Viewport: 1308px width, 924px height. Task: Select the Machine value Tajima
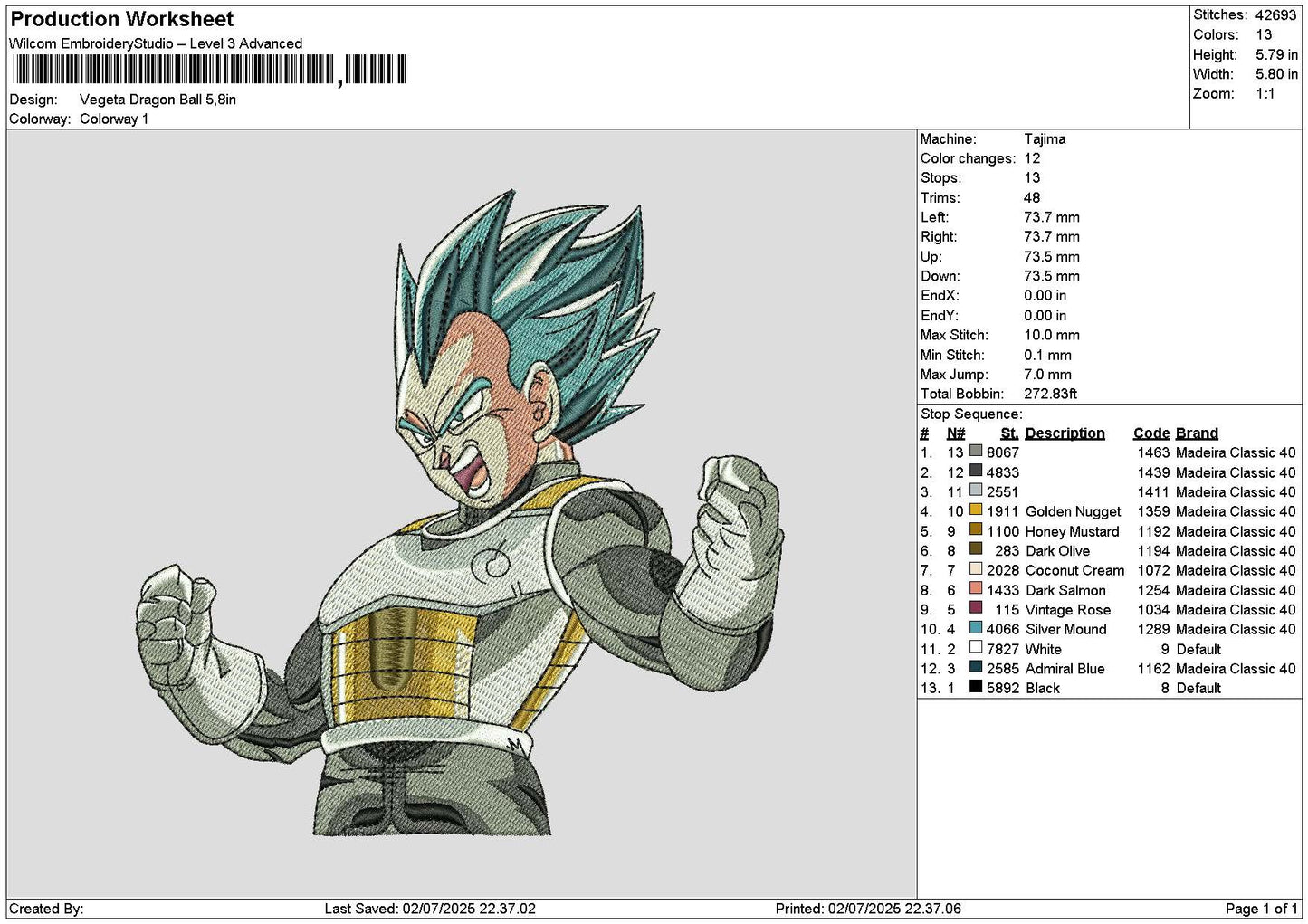tap(1045, 139)
